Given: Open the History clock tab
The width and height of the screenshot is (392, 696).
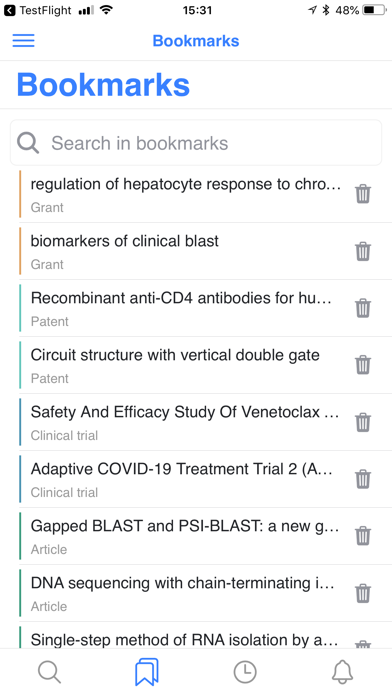Looking at the screenshot, I should click(245, 672).
